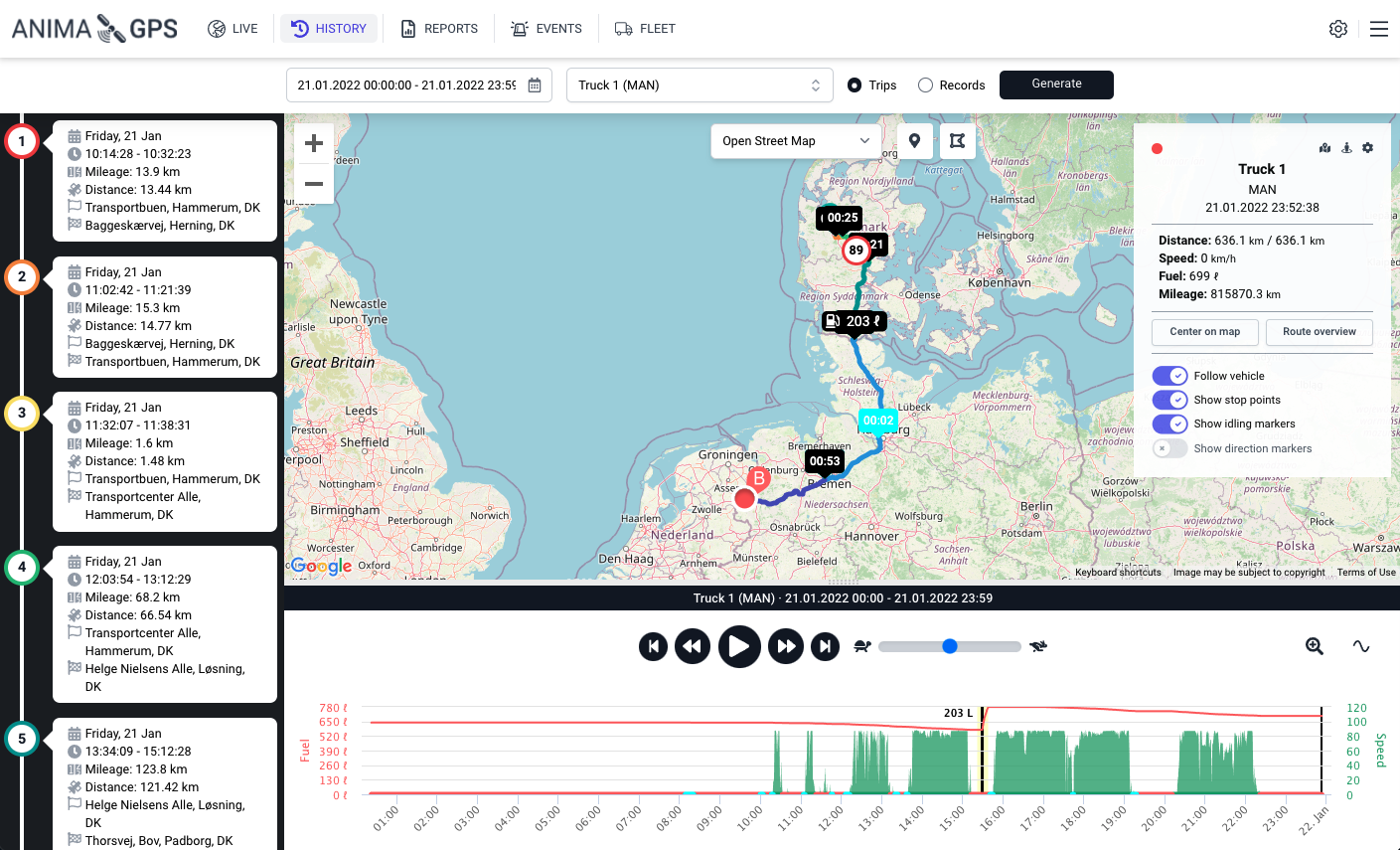Click the geofence polygon icon
Viewport: 1400px width, 850px height.
pyautogui.click(x=957, y=141)
